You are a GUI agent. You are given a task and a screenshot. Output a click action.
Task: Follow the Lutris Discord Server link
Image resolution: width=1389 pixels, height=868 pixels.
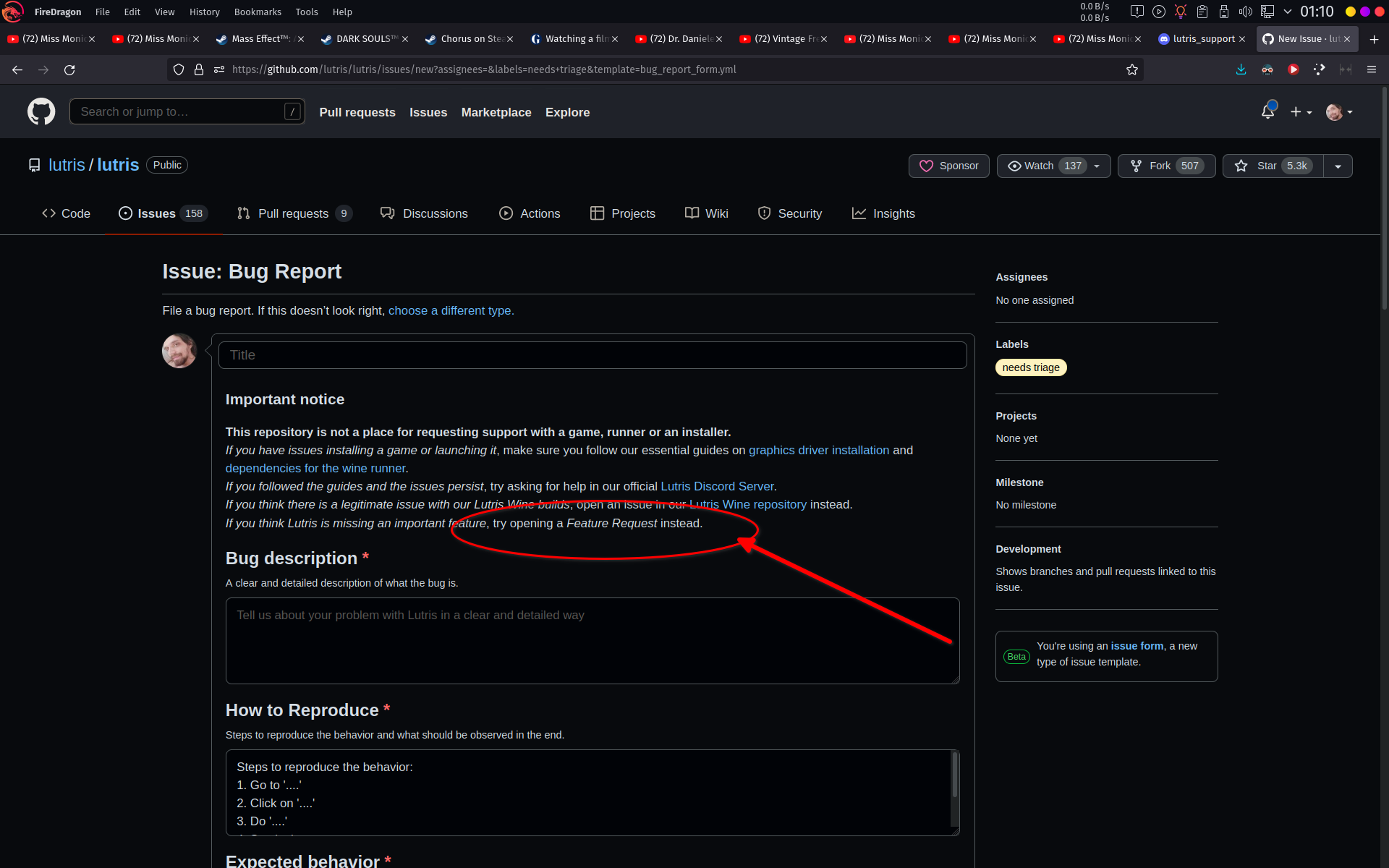[717, 486]
